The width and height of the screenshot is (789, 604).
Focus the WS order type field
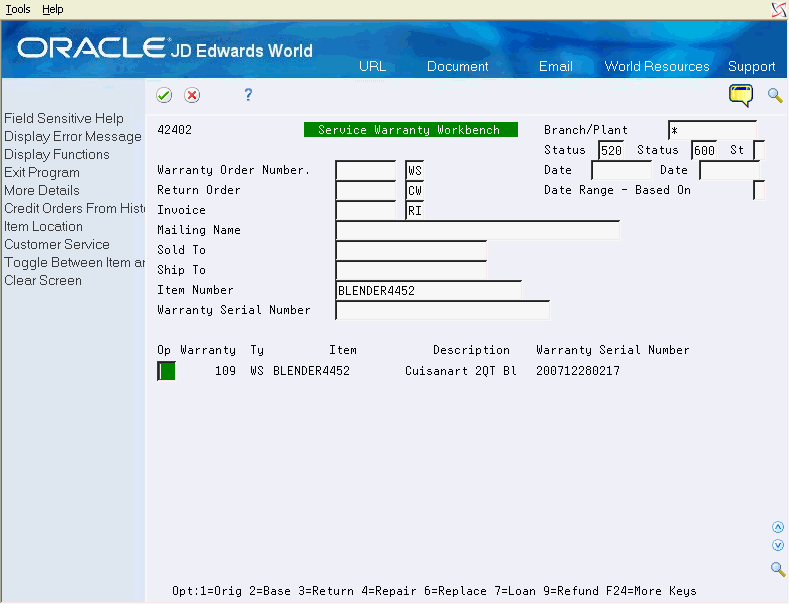coord(415,170)
